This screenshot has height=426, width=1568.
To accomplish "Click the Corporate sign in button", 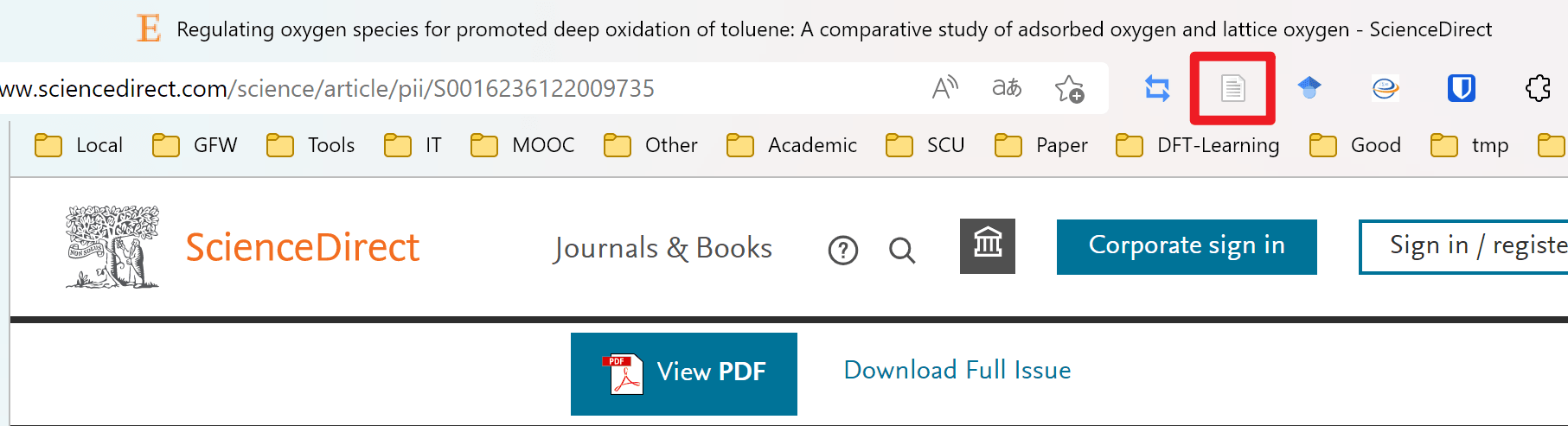I will [x=1187, y=246].
